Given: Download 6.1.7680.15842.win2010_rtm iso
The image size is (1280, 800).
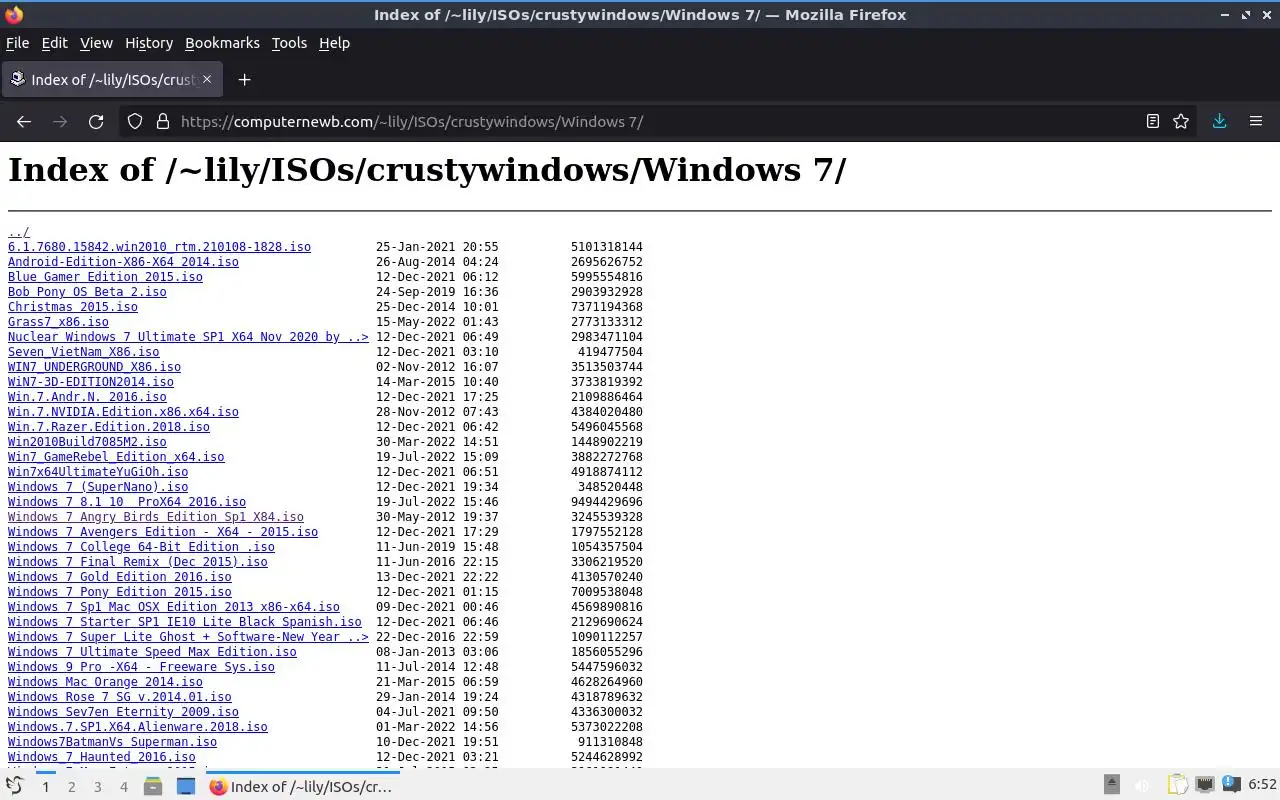Looking at the screenshot, I should (x=159, y=247).
